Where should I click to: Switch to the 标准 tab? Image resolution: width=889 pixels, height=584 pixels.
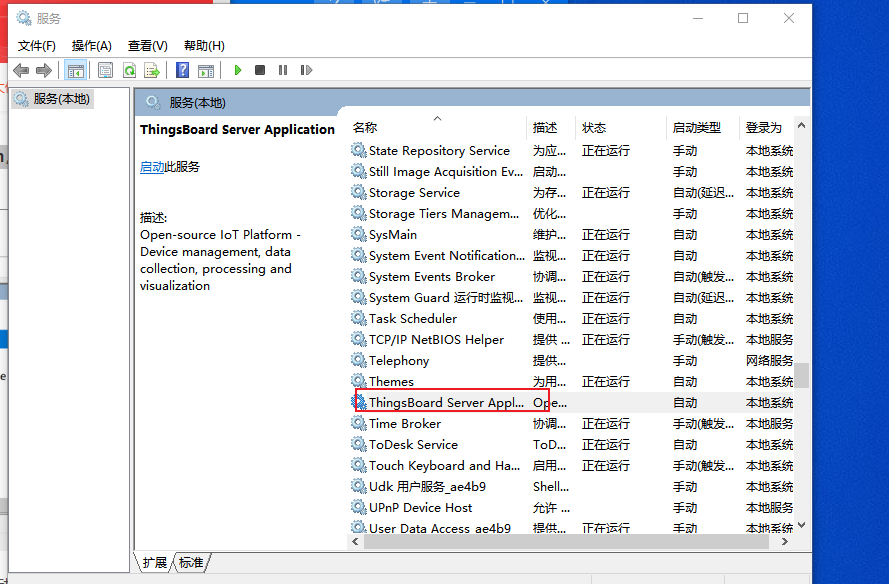point(191,563)
